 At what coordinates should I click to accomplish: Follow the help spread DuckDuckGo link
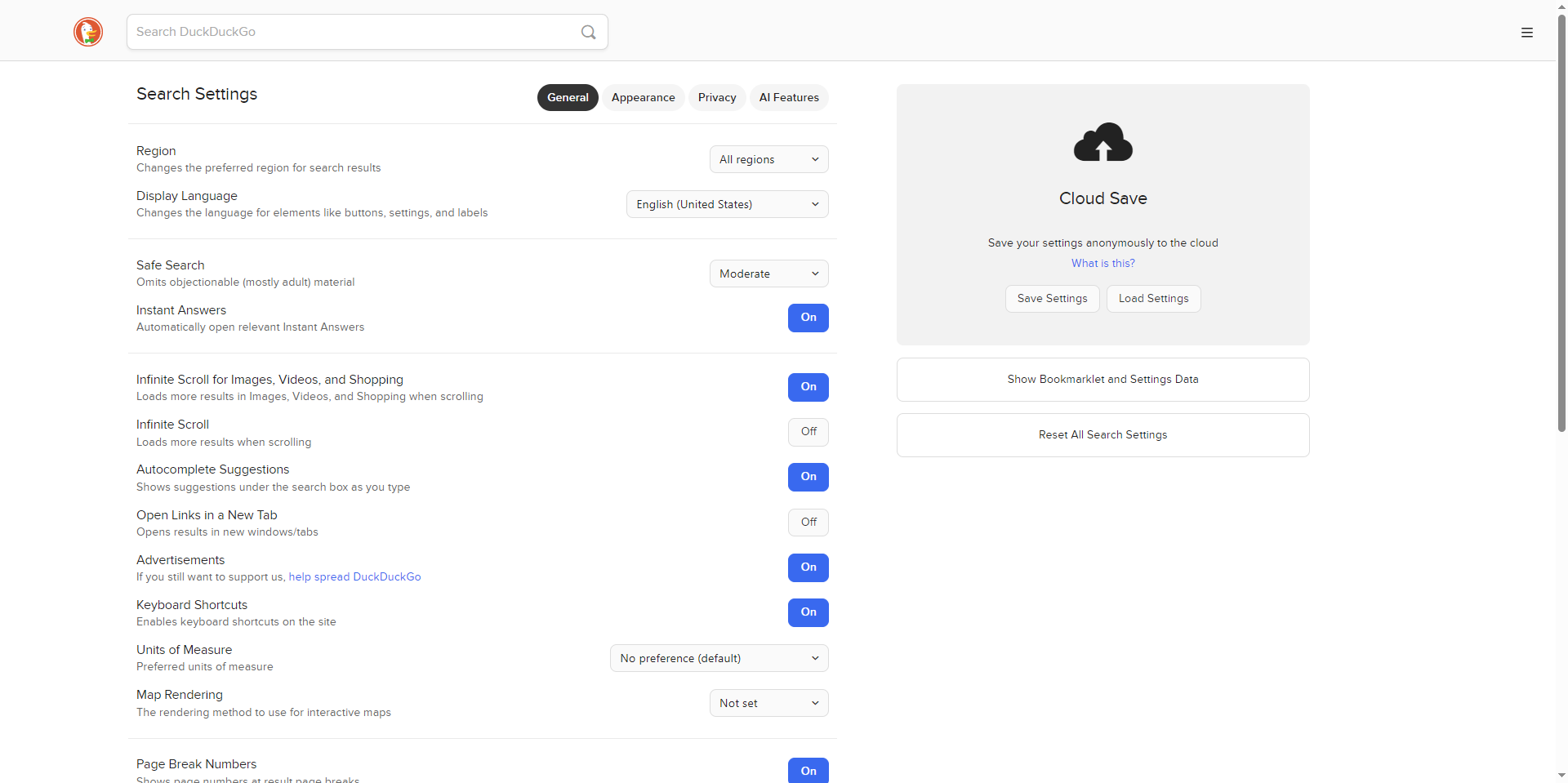point(354,576)
